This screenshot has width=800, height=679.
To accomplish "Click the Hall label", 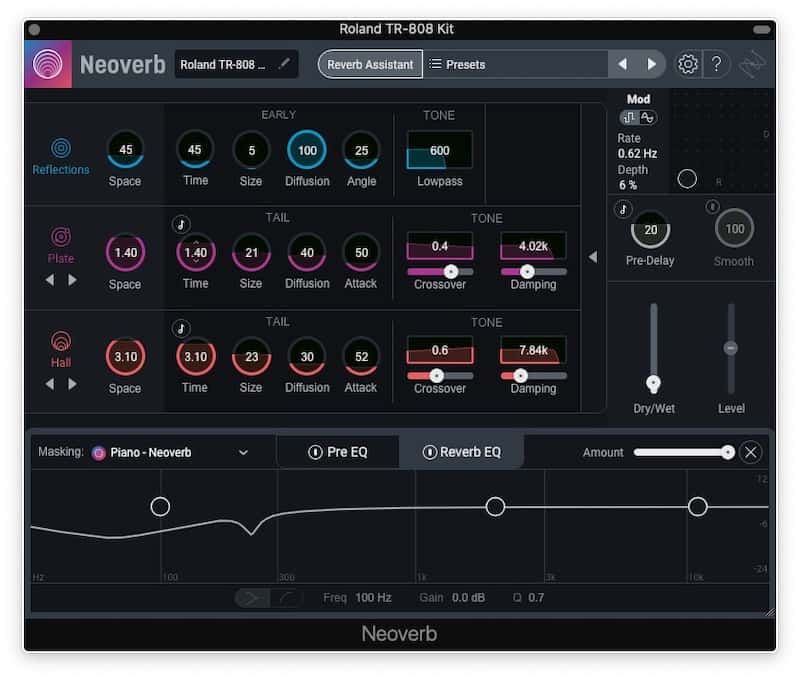I will pos(61,363).
